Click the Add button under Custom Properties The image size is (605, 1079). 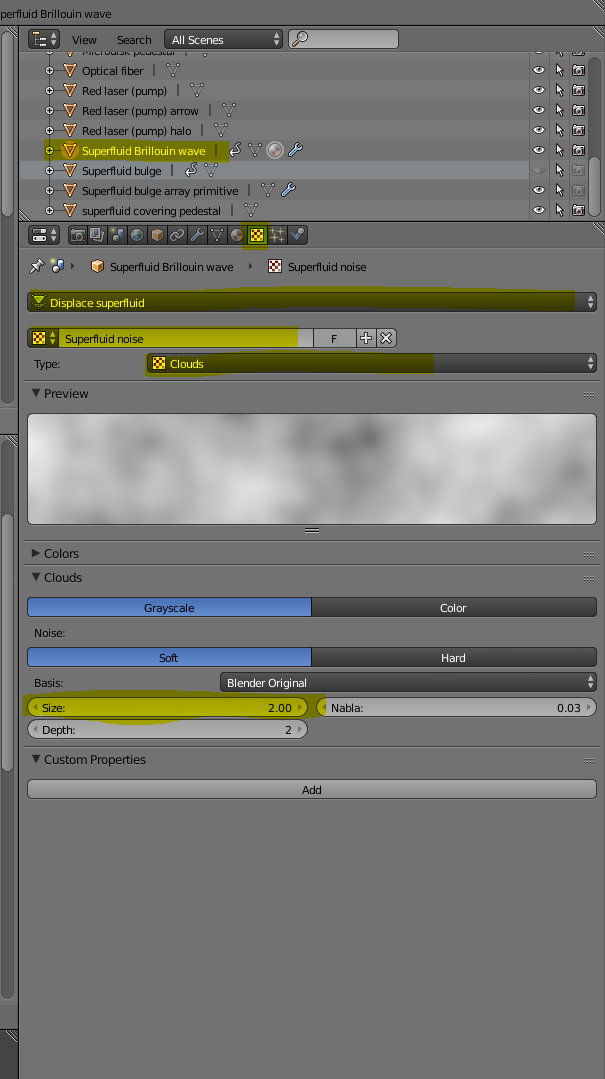pos(311,790)
